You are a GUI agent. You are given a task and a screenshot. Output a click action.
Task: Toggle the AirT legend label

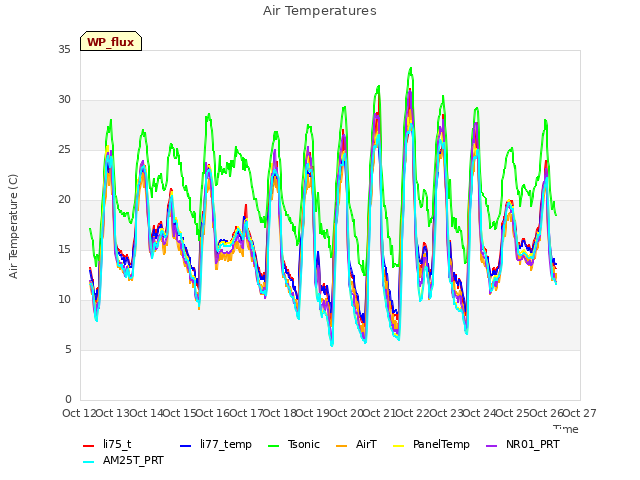point(366,444)
